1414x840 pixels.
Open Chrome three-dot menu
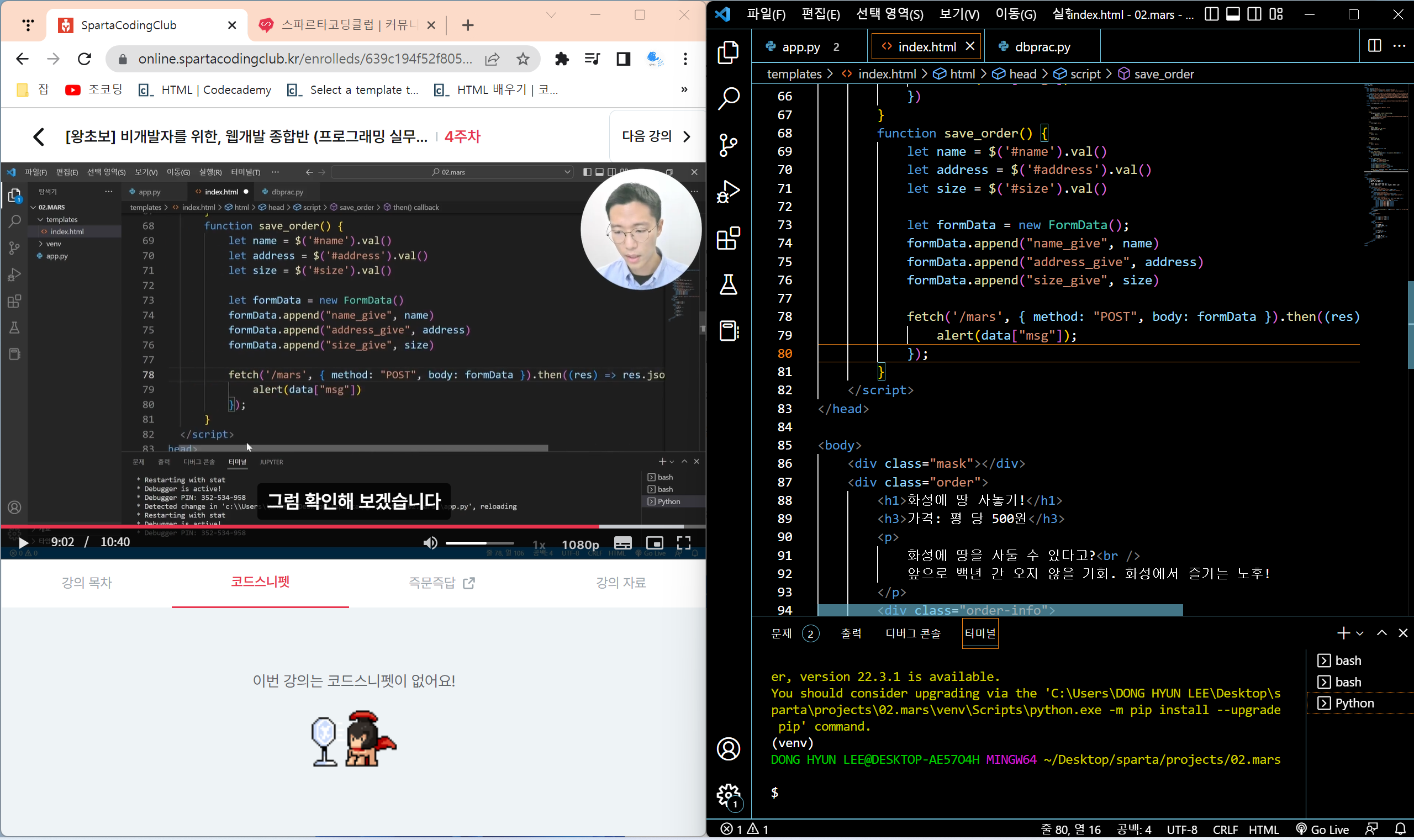685,59
